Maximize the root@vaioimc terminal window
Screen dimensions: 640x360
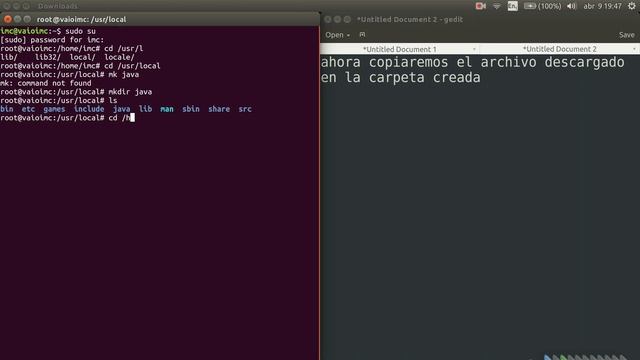click(x=27, y=19)
